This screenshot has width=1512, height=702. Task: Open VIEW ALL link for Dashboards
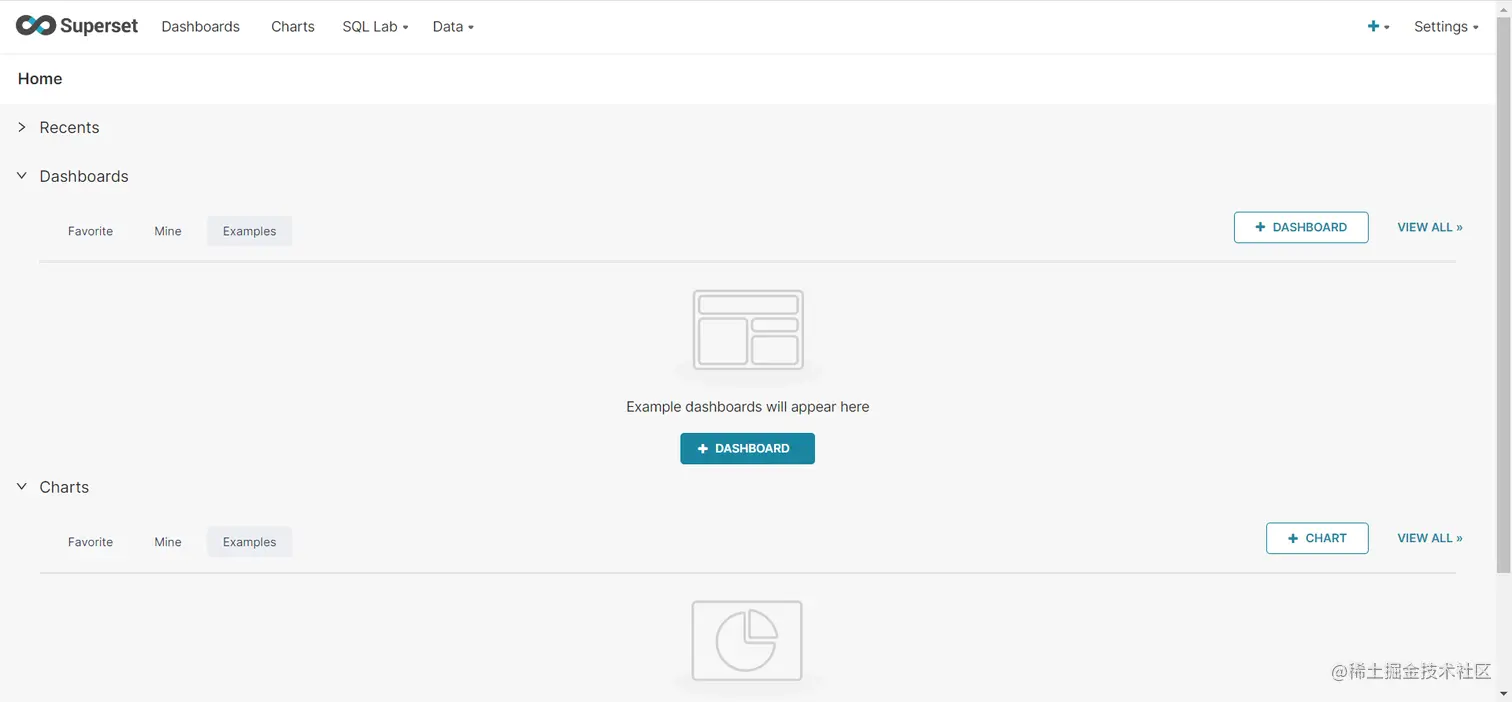1430,227
